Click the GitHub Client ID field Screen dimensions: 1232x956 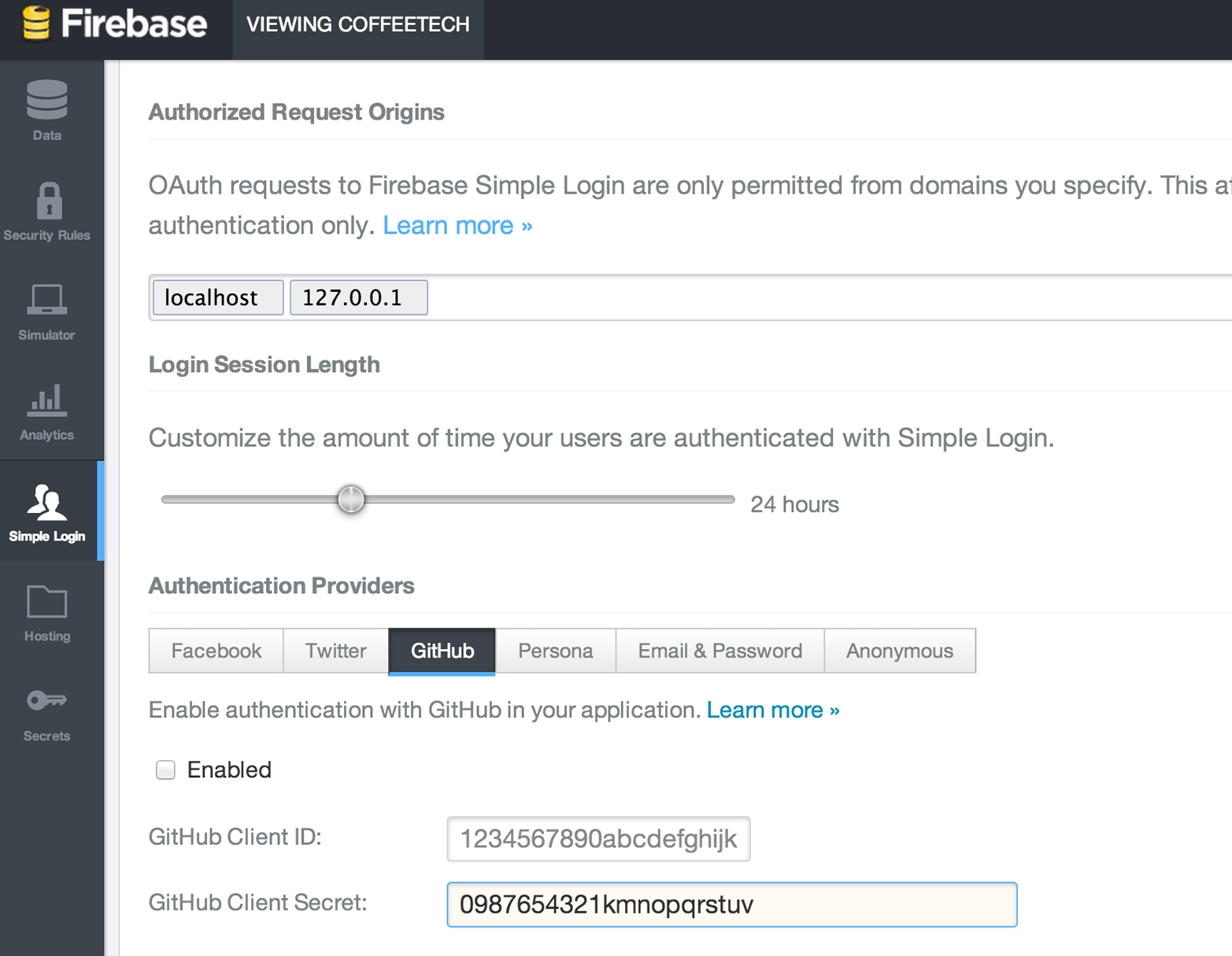[598, 839]
